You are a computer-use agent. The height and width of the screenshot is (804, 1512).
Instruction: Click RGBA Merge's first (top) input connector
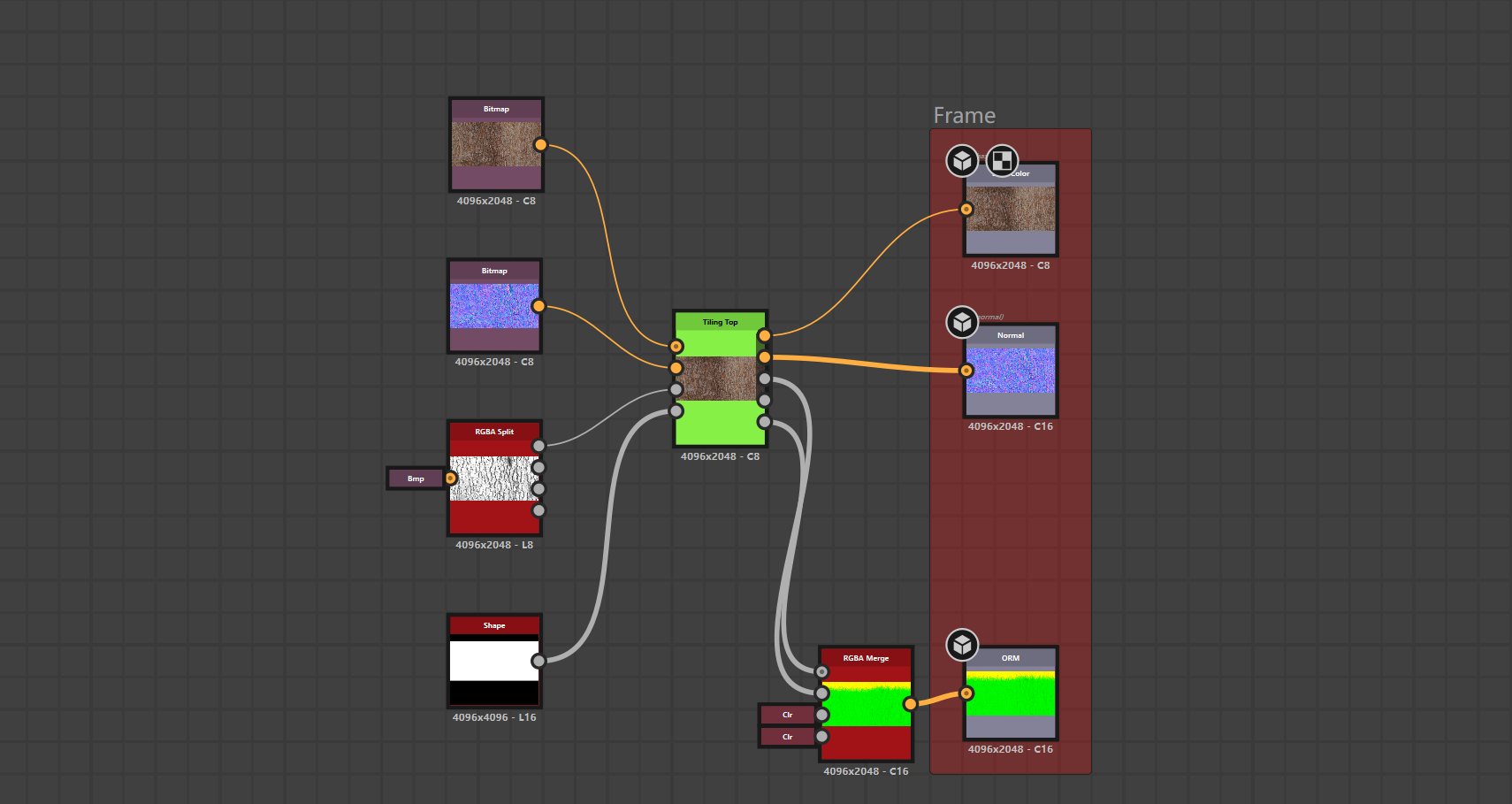tap(822, 671)
